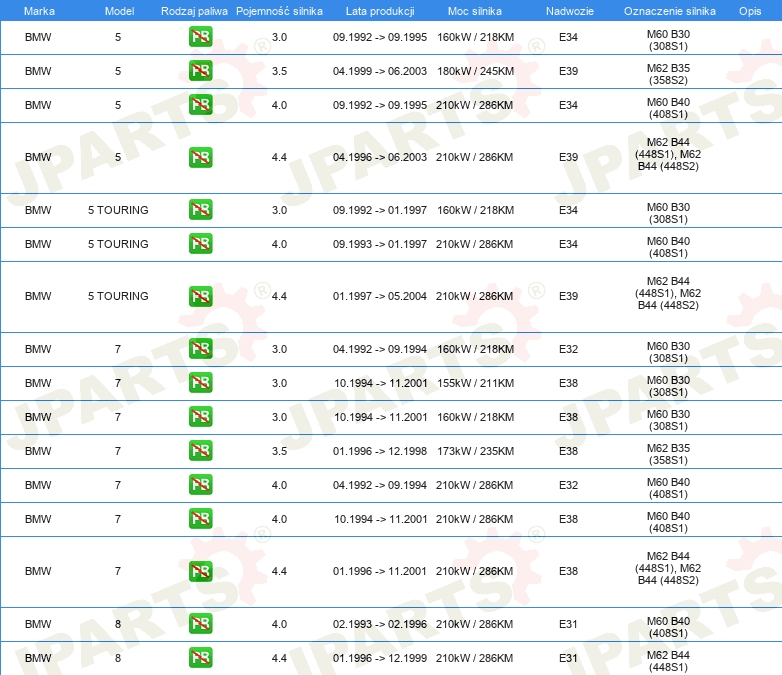
Task: Click the M62 B35 (358S2) engine code cell
Action: [x=669, y=72]
